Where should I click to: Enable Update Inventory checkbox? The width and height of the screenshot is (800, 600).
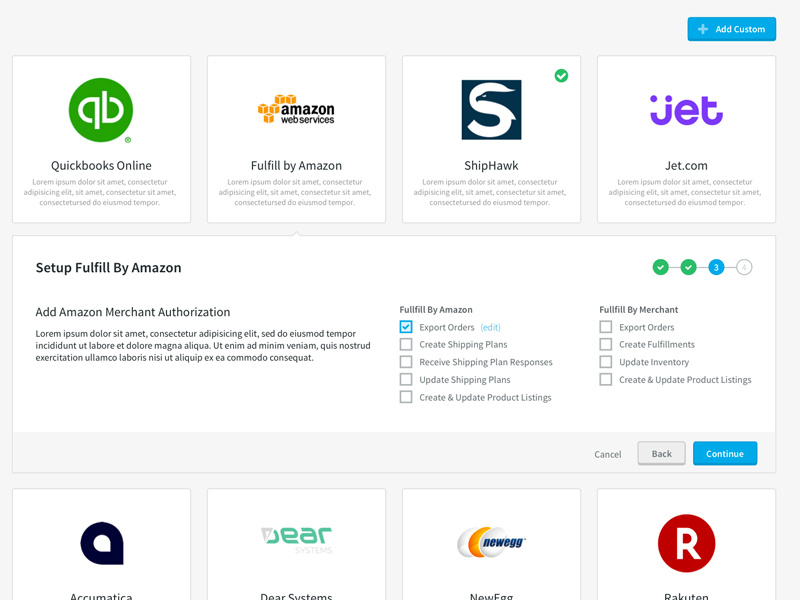click(606, 362)
